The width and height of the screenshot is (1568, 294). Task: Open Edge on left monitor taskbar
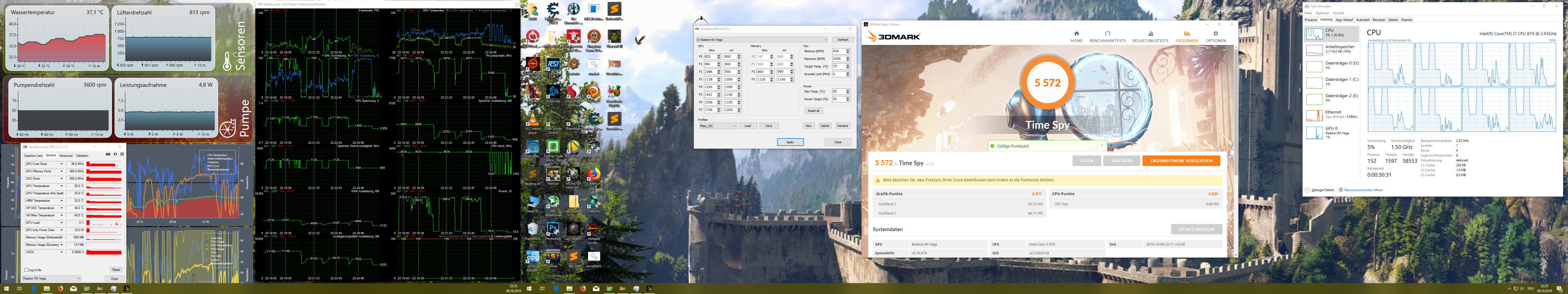tap(33, 289)
